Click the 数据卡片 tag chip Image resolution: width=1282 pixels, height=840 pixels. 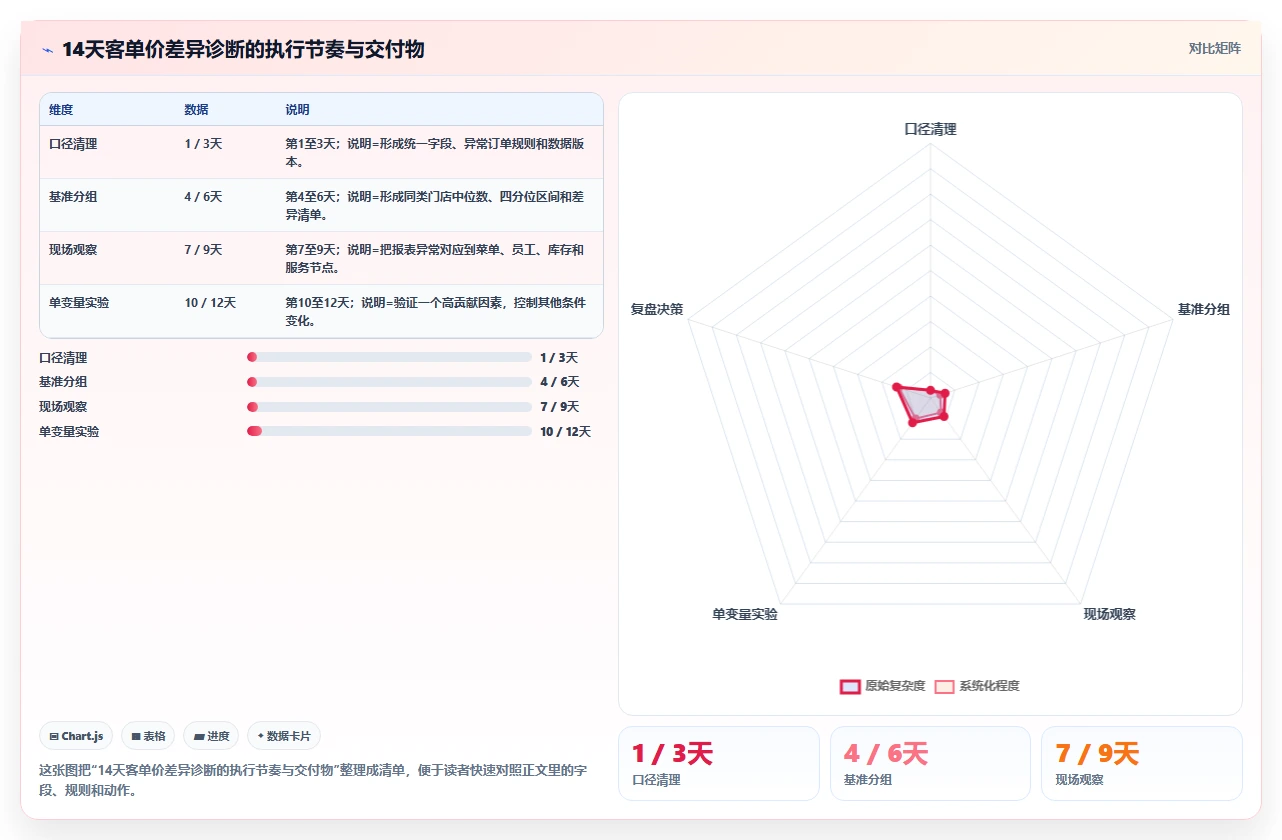(284, 736)
